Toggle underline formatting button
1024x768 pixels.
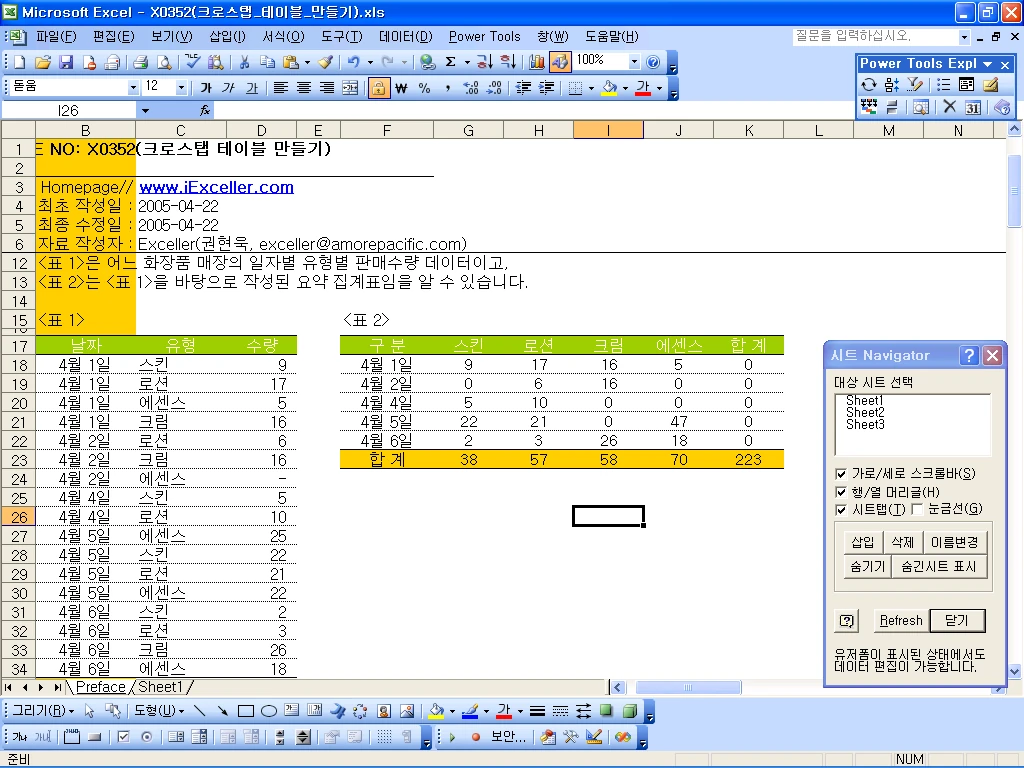pyautogui.click(x=252, y=88)
